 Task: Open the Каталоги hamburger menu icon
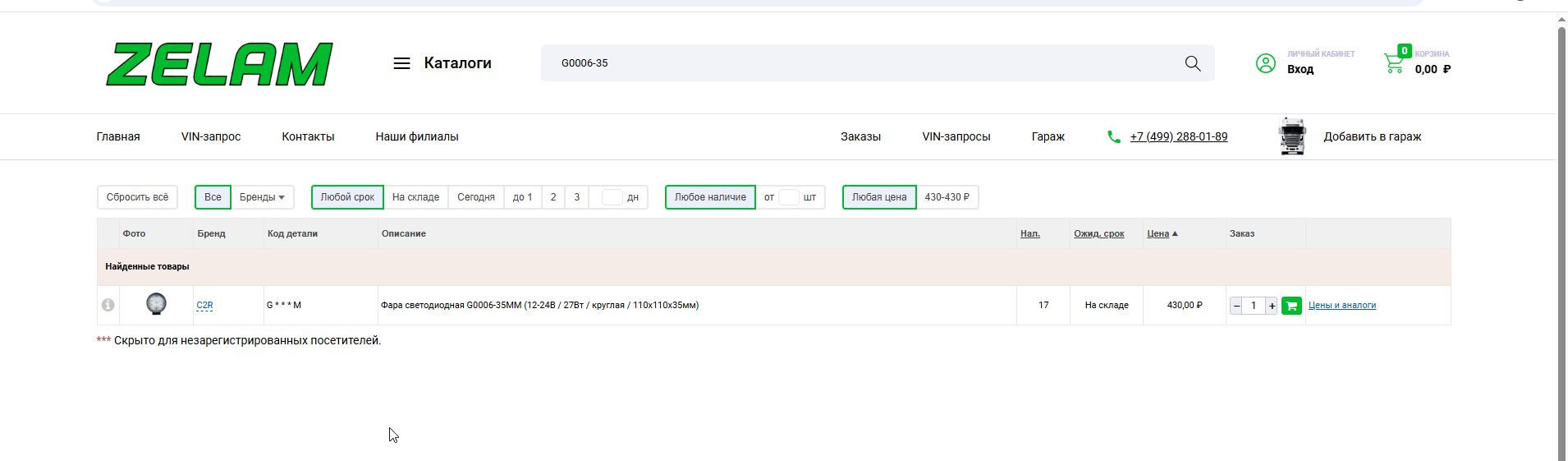(401, 63)
